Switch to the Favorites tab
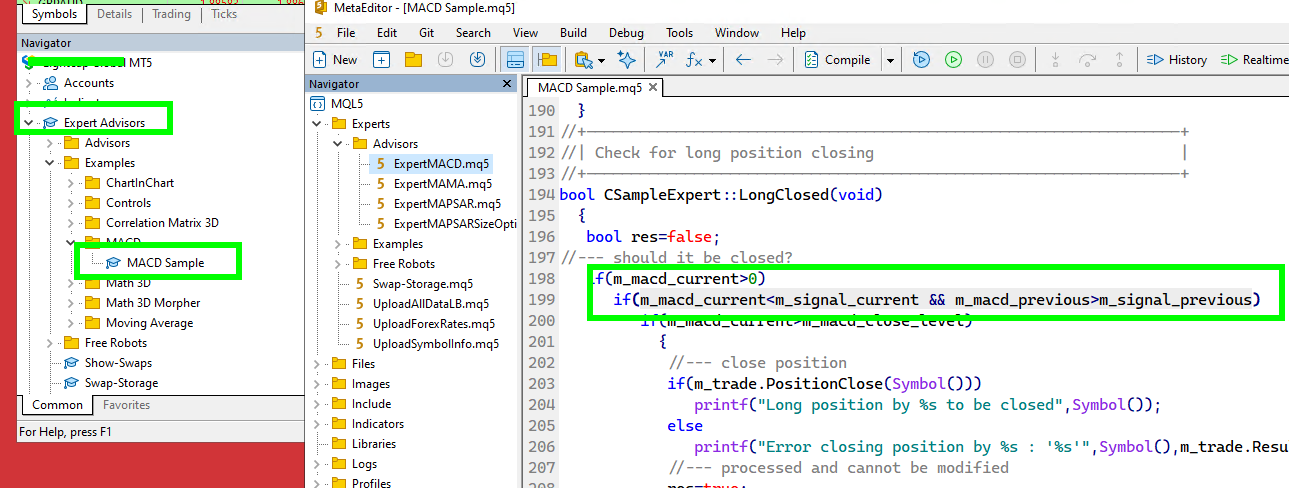The height and width of the screenshot is (488, 1289). (x=126, y=405)
